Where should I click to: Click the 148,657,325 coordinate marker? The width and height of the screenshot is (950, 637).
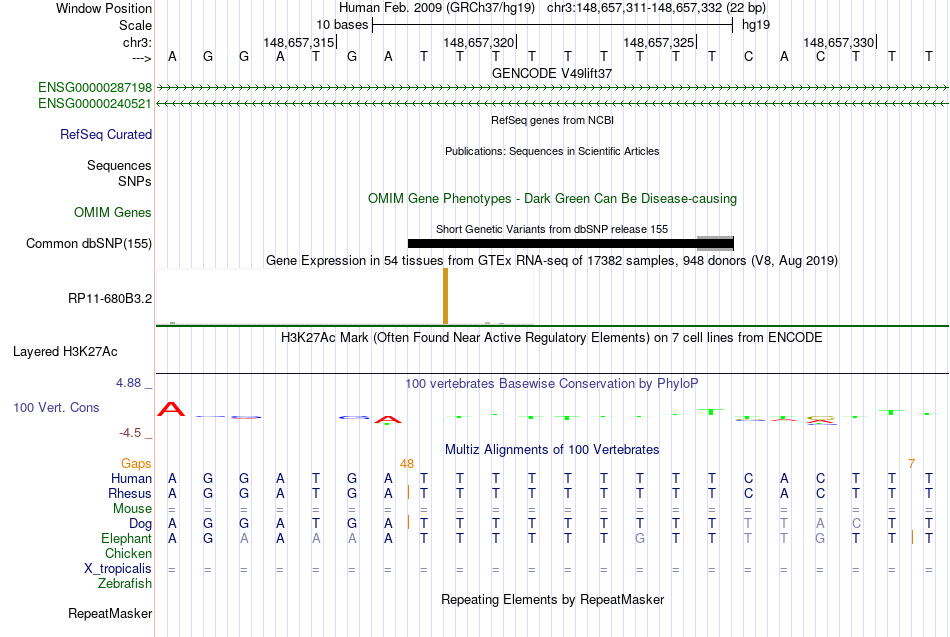click(x=660, y=42)
